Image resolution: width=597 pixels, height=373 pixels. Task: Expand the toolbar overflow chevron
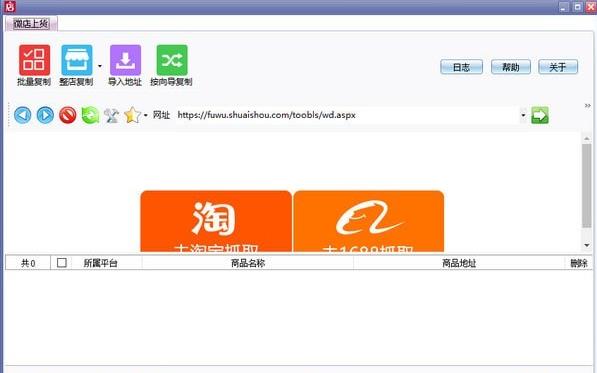coord(587,105)
